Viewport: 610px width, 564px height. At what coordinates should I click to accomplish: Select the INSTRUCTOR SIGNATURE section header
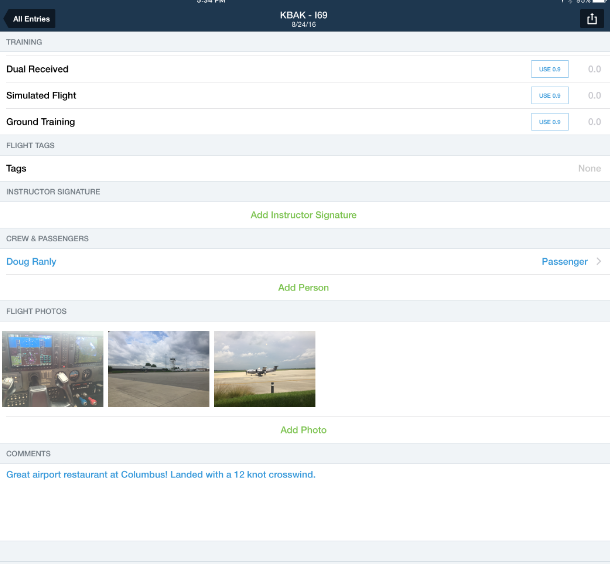(x=53, y=192)
